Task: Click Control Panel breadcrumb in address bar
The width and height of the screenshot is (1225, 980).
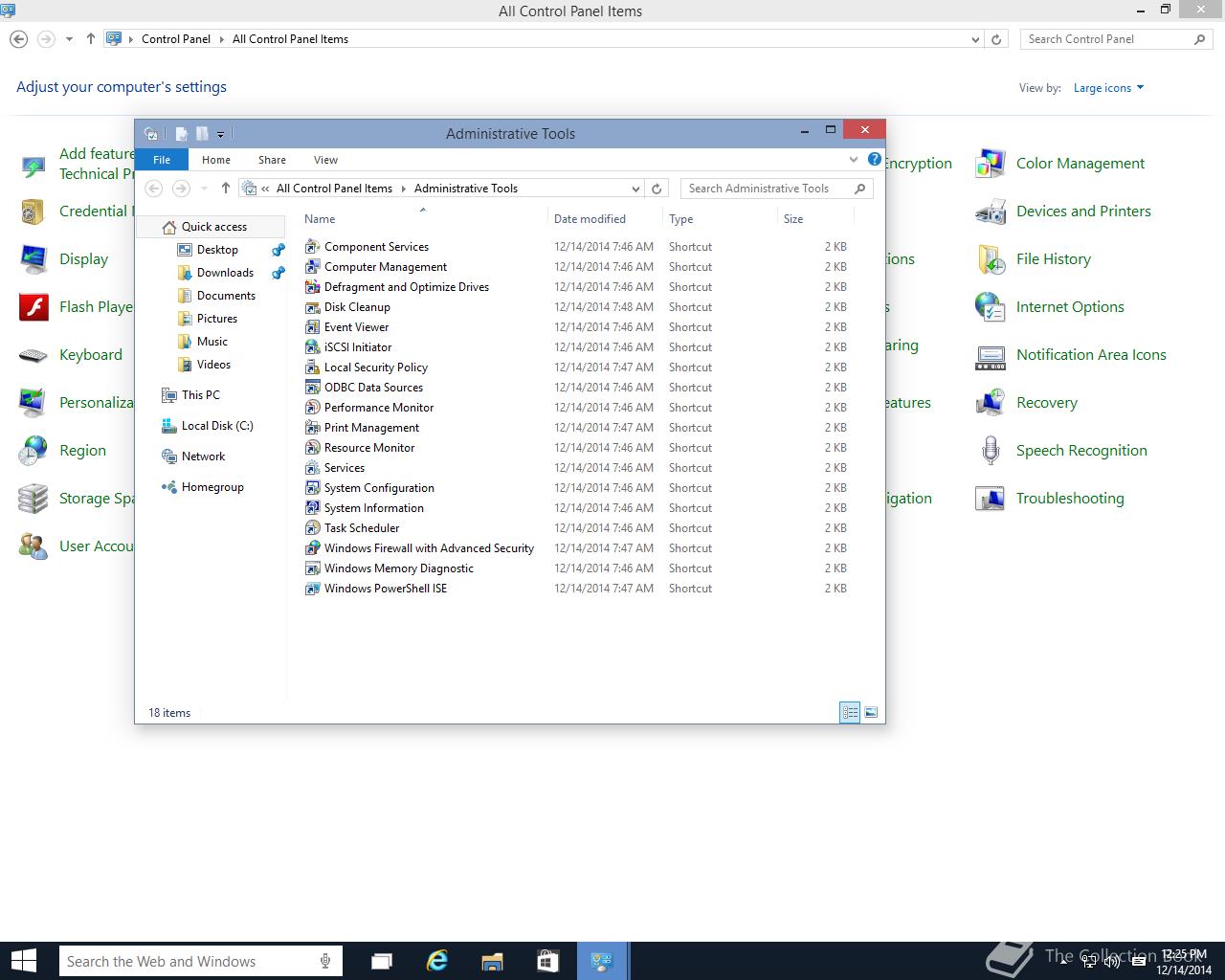Action: (176, 39)
